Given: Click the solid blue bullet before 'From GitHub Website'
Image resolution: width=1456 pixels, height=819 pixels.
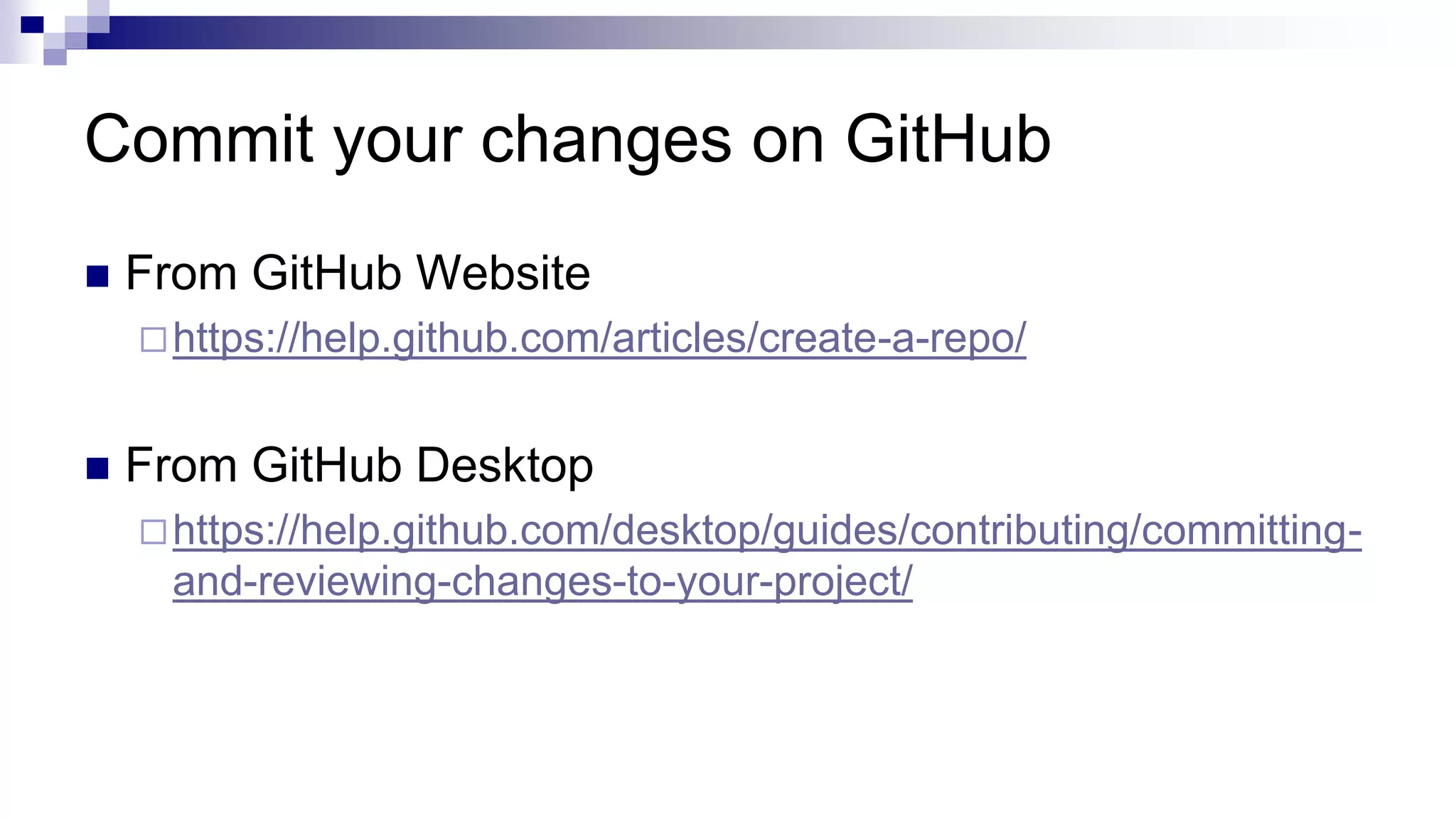Looking at the screenshot, I should tap(97, 276).
